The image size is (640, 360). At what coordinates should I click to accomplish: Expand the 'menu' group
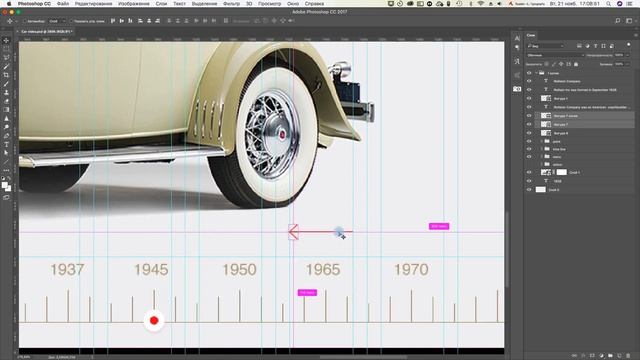pyautogui.click(x=542, y=157)
